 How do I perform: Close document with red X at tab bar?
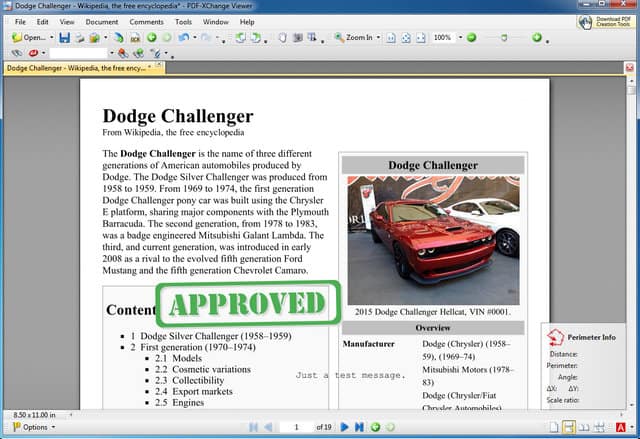629,68
